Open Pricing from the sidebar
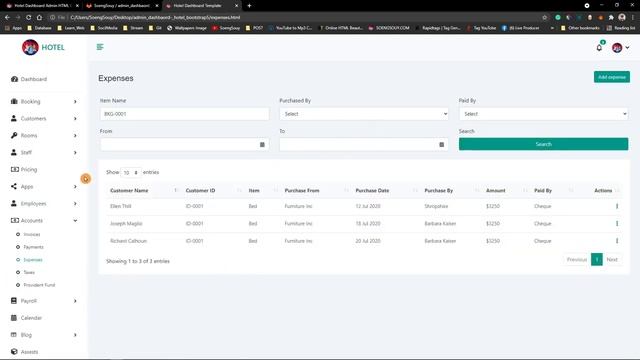The height and width of the screenshot is (360, 640). 24,169
